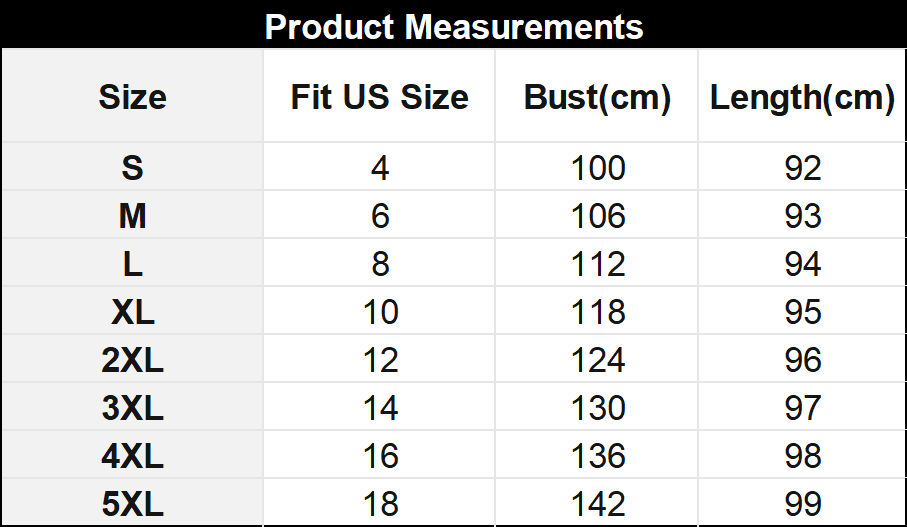Select the length value 96 cell
907x527 pixels.
tap(803, 360)
